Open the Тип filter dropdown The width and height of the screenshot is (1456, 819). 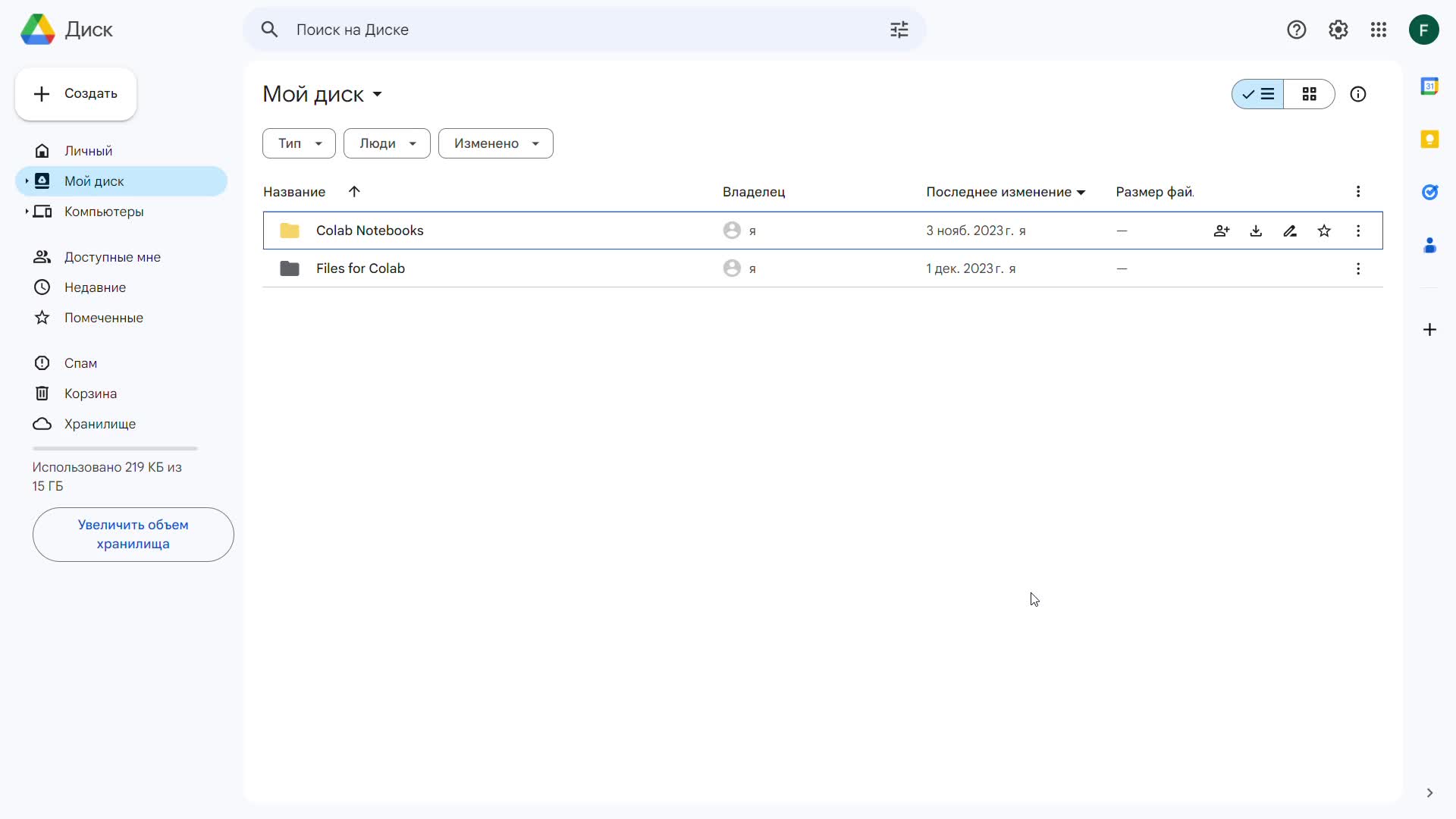point(299,143)
